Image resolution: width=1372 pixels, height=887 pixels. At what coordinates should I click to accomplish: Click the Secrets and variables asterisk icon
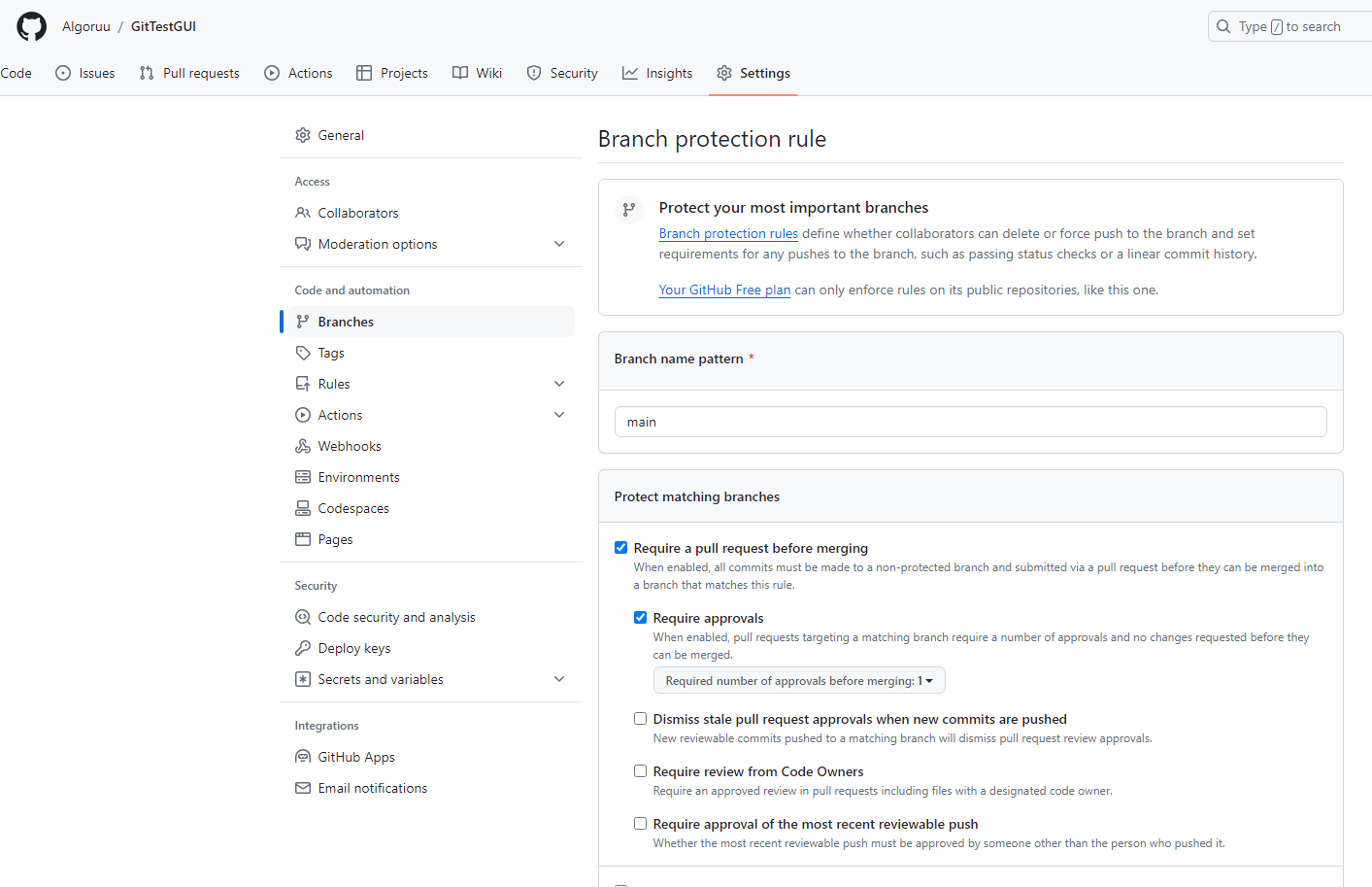303,679
